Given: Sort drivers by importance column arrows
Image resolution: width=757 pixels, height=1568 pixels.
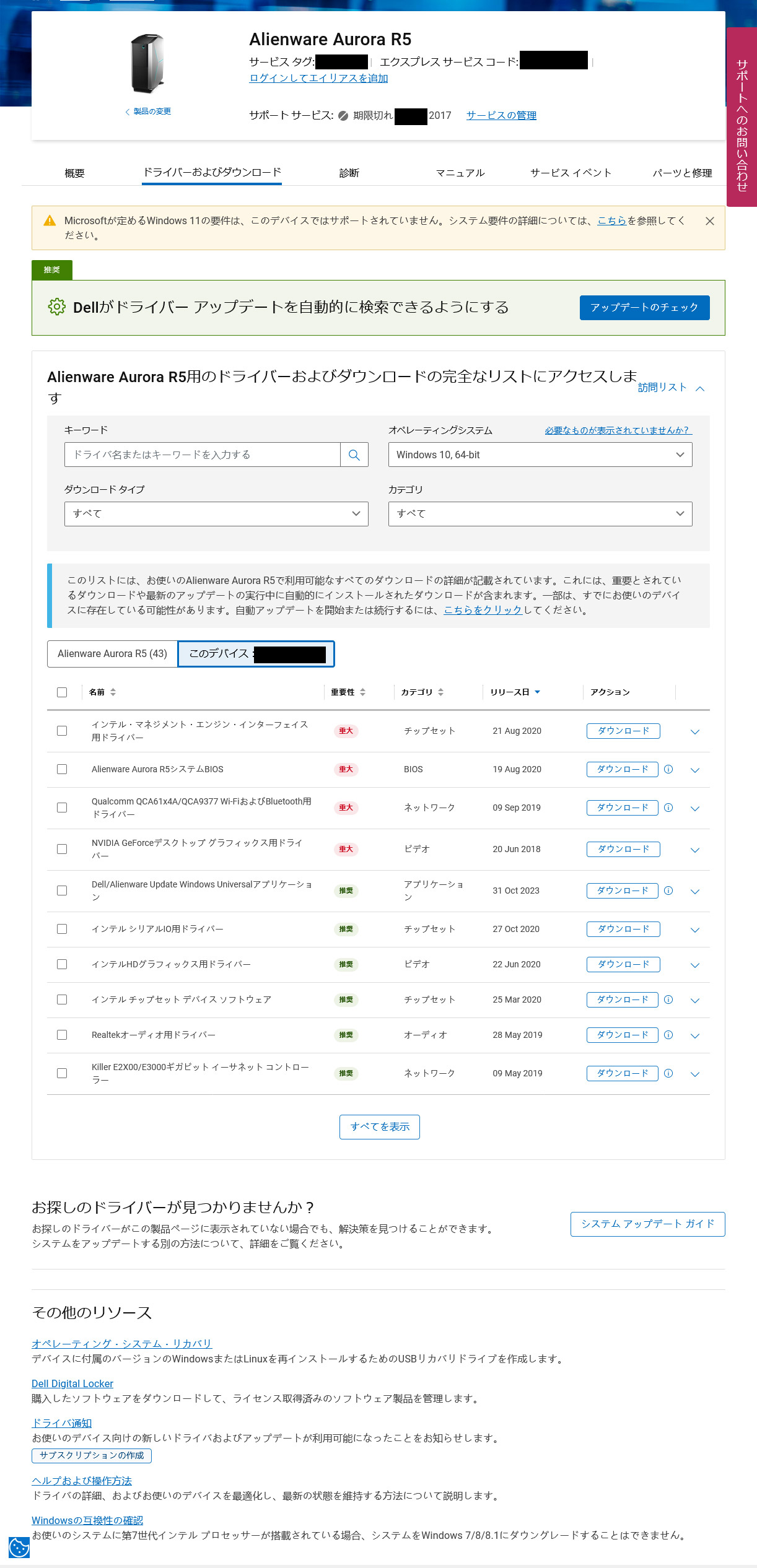Looking at the screenshot, I should pyautogui.click(x=362, y=692).
